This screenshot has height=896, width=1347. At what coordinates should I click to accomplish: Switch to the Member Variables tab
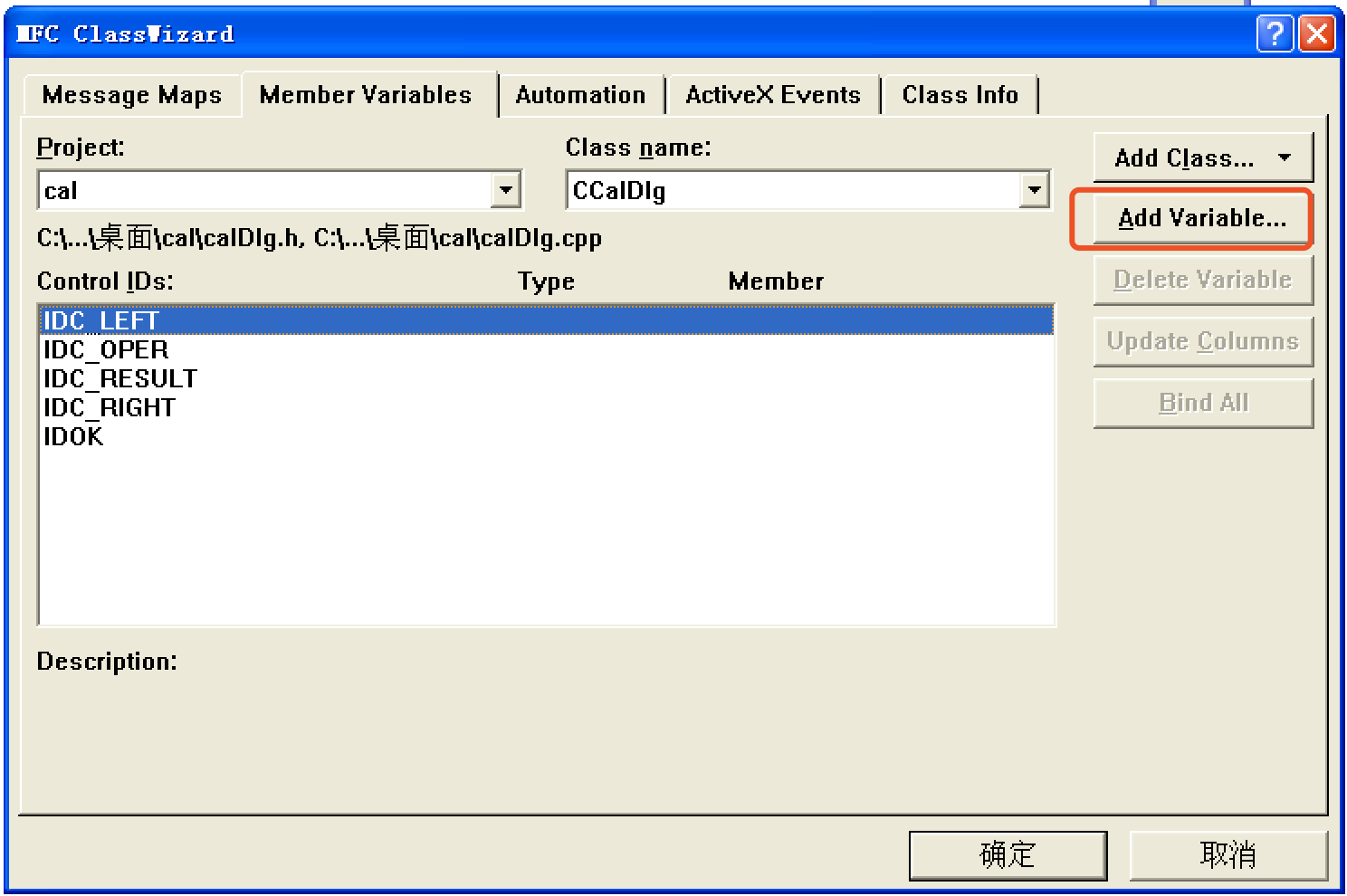(x=365, y=94)
